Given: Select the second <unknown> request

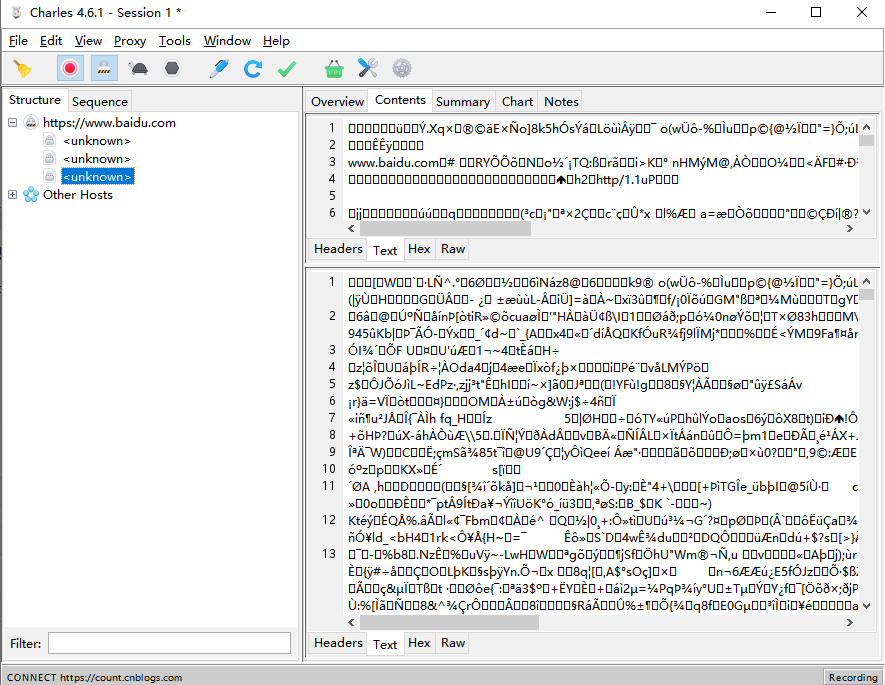Looking at the screenshot, I should (97, 159).
